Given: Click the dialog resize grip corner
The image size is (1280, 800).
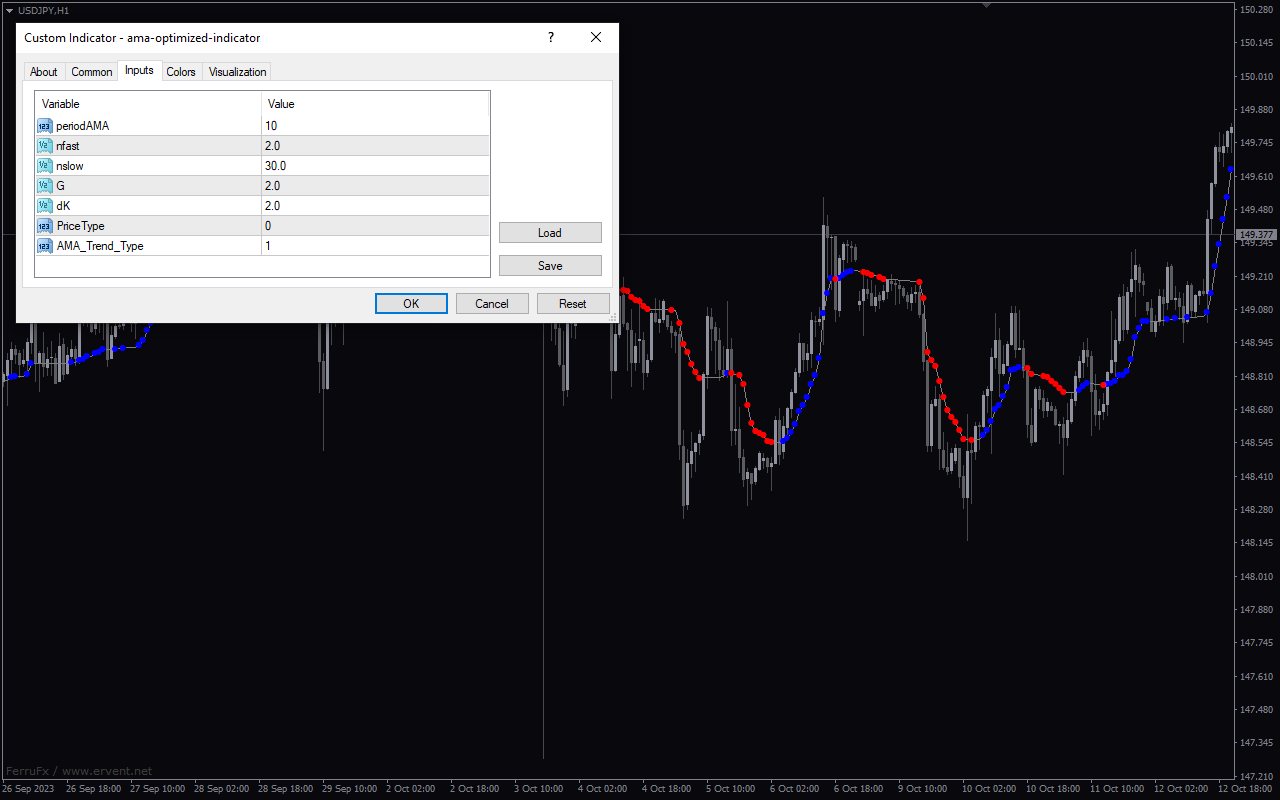Looking at the screenshot, I should pos(613,317).
